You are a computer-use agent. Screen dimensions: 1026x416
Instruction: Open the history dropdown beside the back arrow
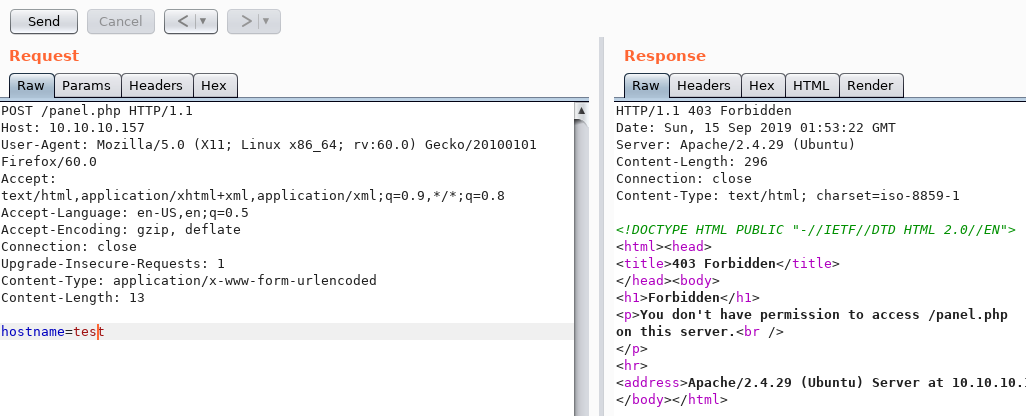[x=204, y=21]
